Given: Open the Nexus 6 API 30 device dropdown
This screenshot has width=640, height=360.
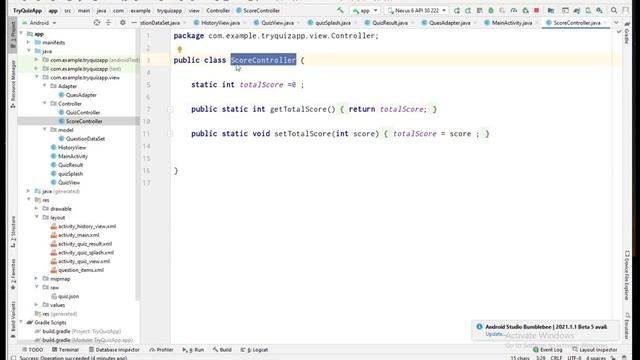Looking at the screenshot, I should click(x=416, y=11).
